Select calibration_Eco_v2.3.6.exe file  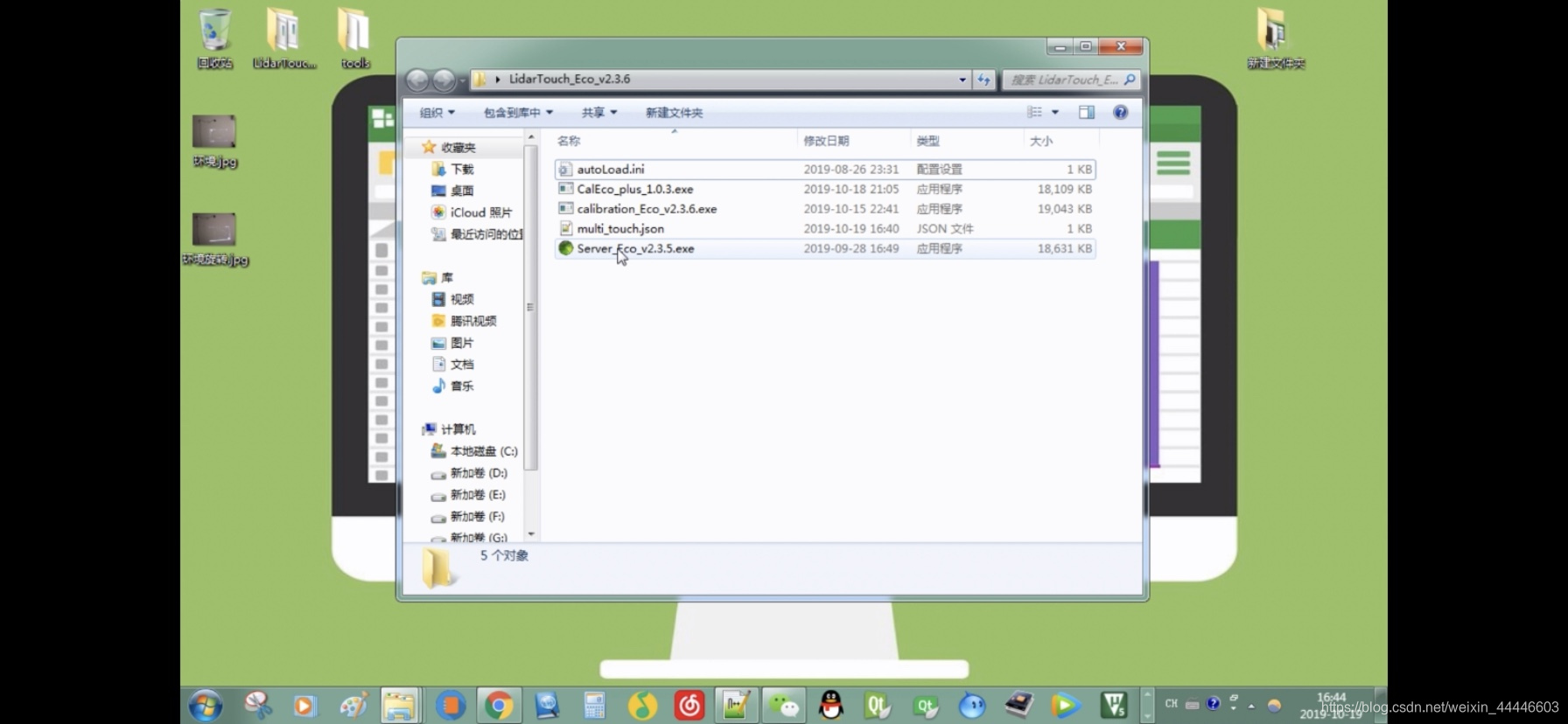tap(825, 209)
